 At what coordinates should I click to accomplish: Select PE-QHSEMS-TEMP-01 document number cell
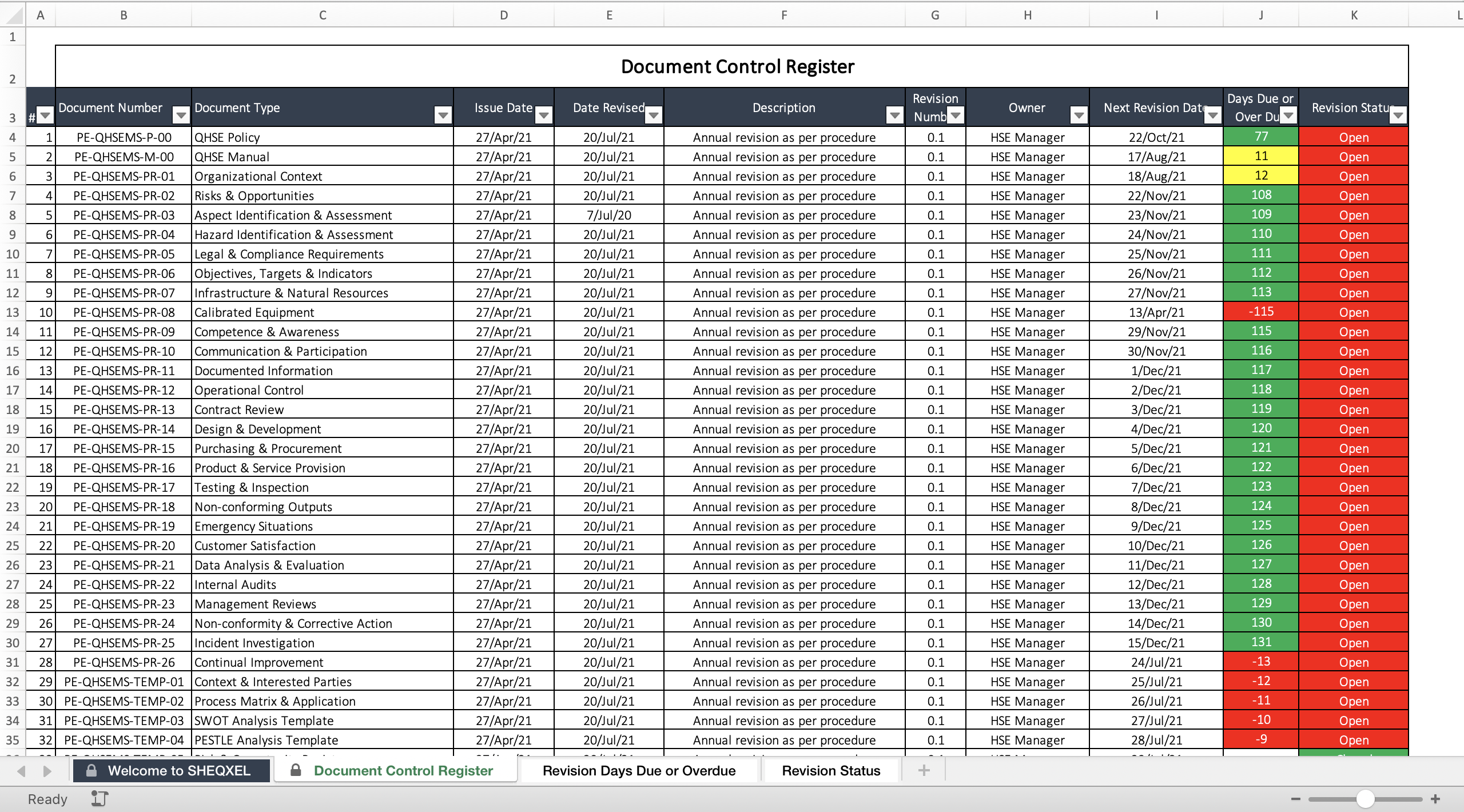click(124, 682)
